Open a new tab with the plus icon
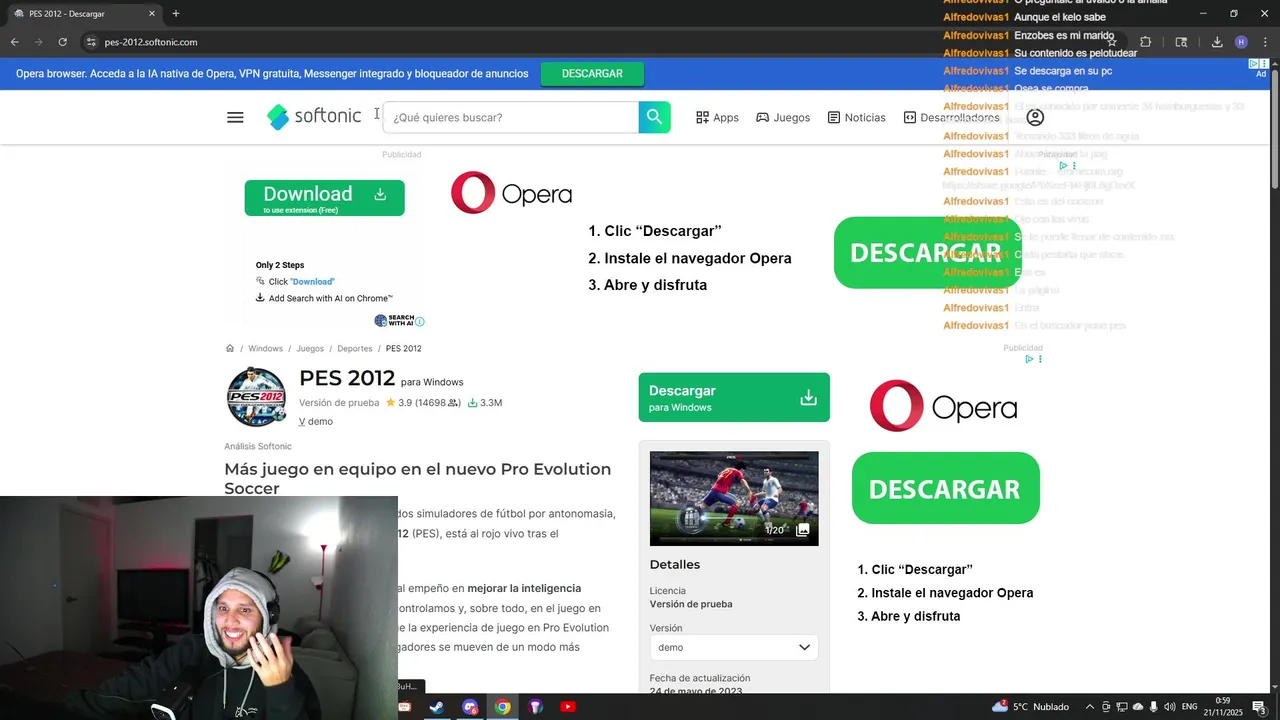1280x720 pixels. [176, 14]
